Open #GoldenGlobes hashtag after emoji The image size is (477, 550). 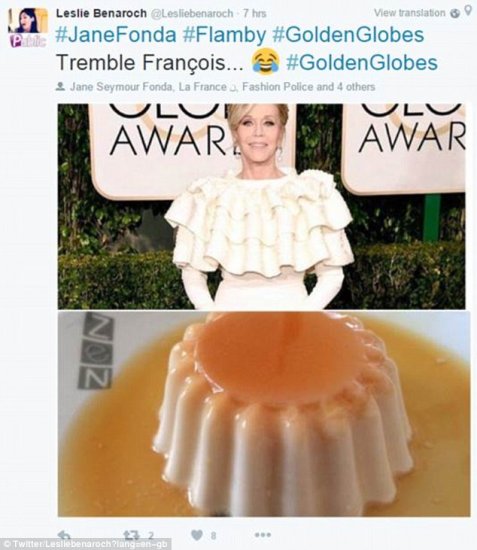coord(362,63)
